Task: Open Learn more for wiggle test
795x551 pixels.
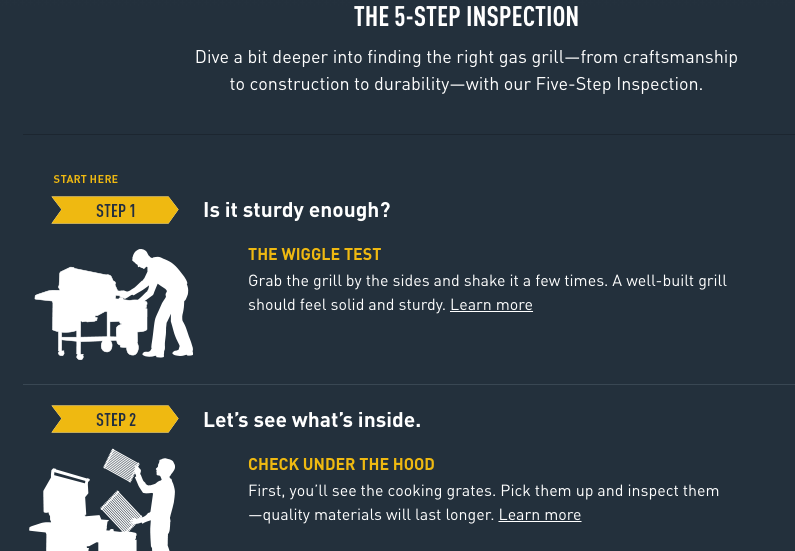Action: pos(491,305)
